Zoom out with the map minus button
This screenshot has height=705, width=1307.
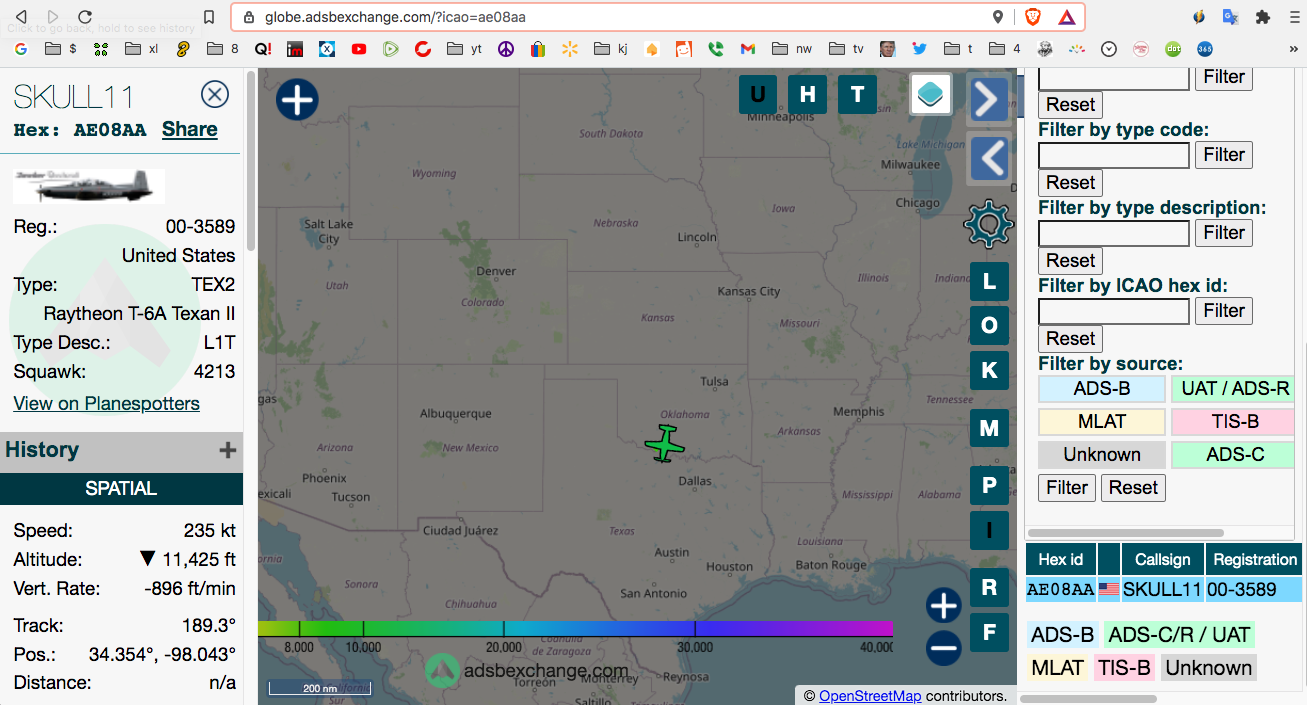[x=943, y=648]
